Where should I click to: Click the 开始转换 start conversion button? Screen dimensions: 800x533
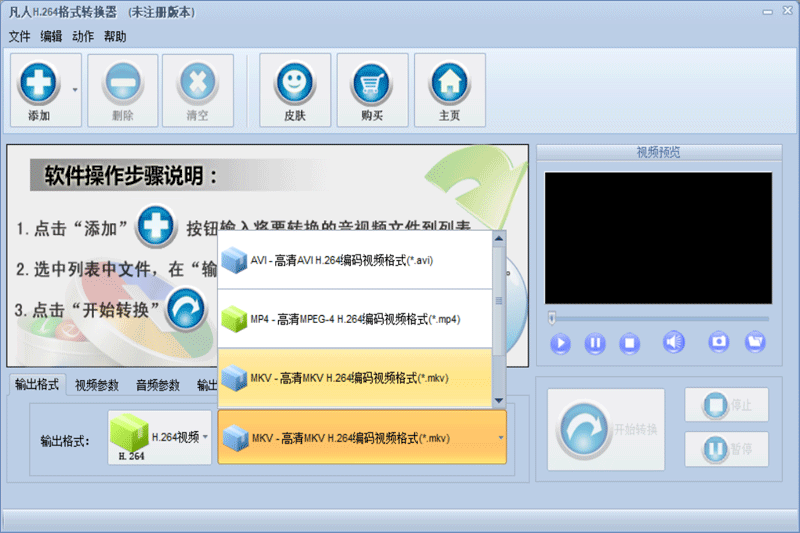pos(606,429)
